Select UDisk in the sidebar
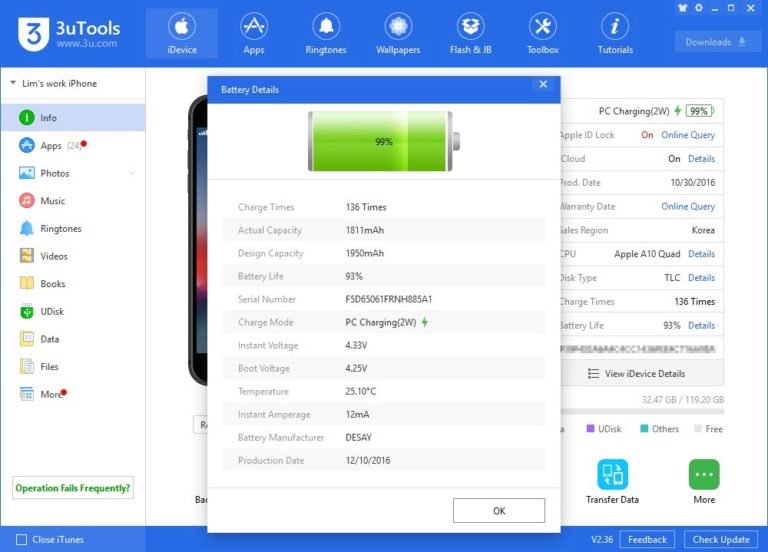This screenshot has width=768, height=552. point(73,311)
